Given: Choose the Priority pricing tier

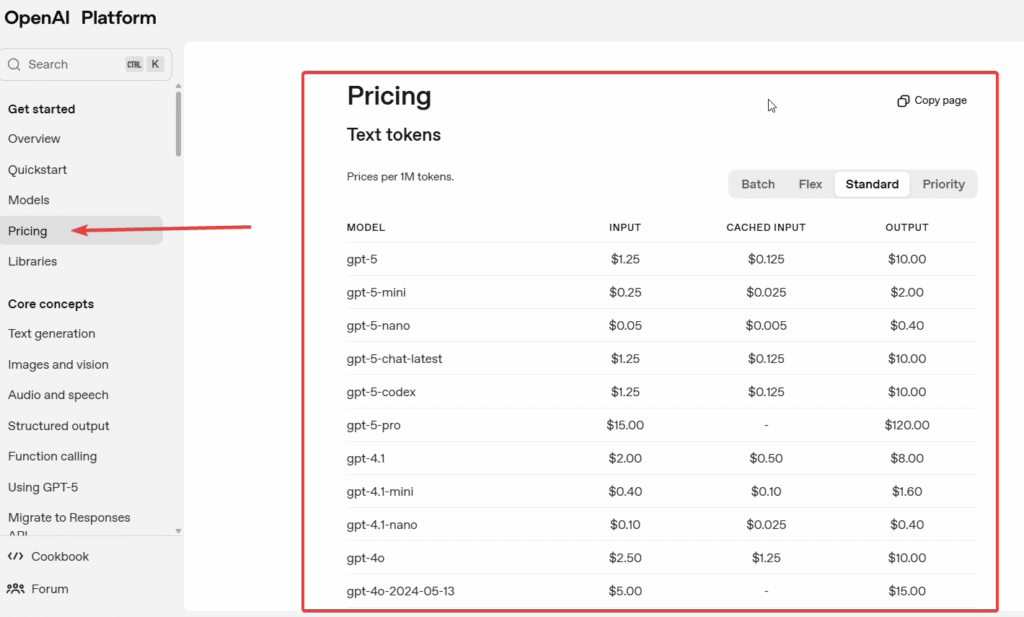Looking at the screenshot, I should 943,184.
